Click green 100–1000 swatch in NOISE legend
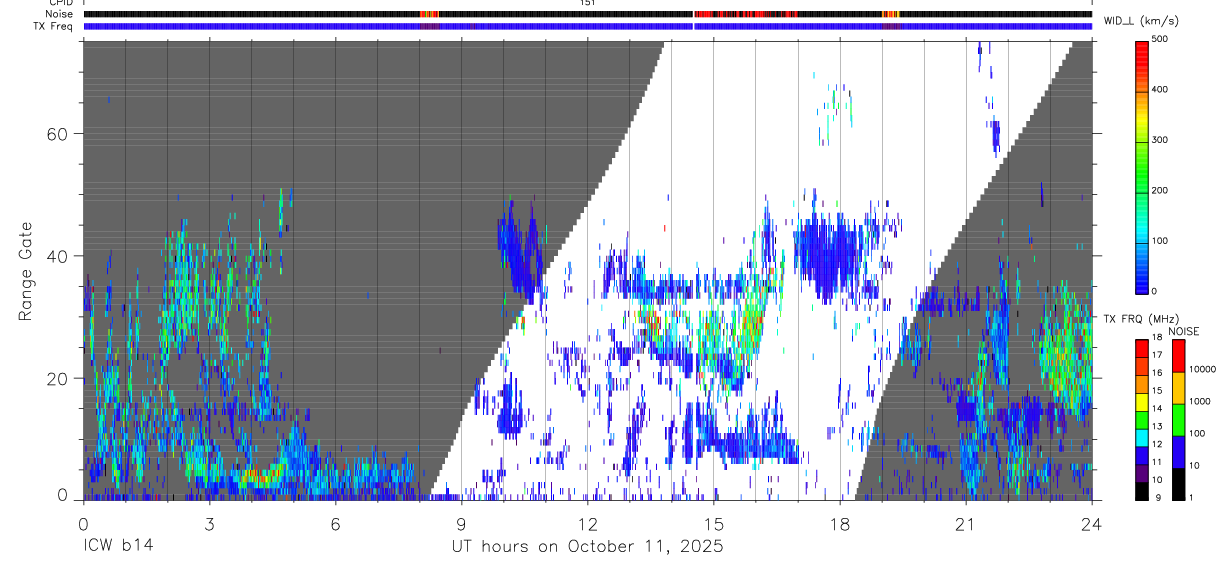This screenshot has height=567, width=1228. click(x=1179, y=419)
